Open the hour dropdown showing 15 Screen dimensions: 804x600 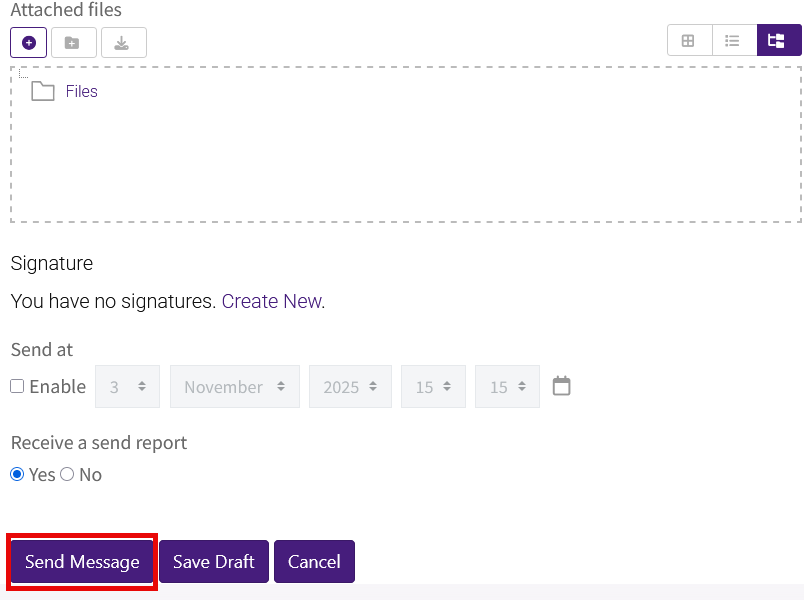pos(433,387)
